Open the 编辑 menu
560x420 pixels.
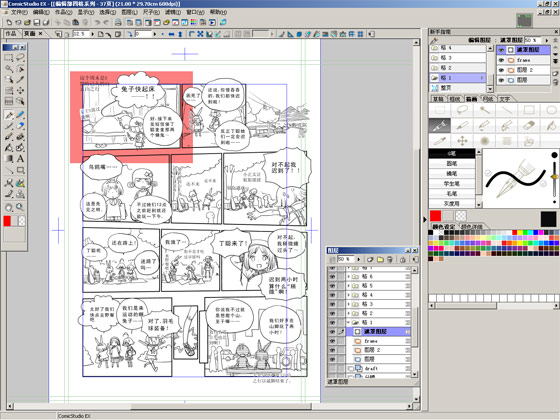point(41,12)
